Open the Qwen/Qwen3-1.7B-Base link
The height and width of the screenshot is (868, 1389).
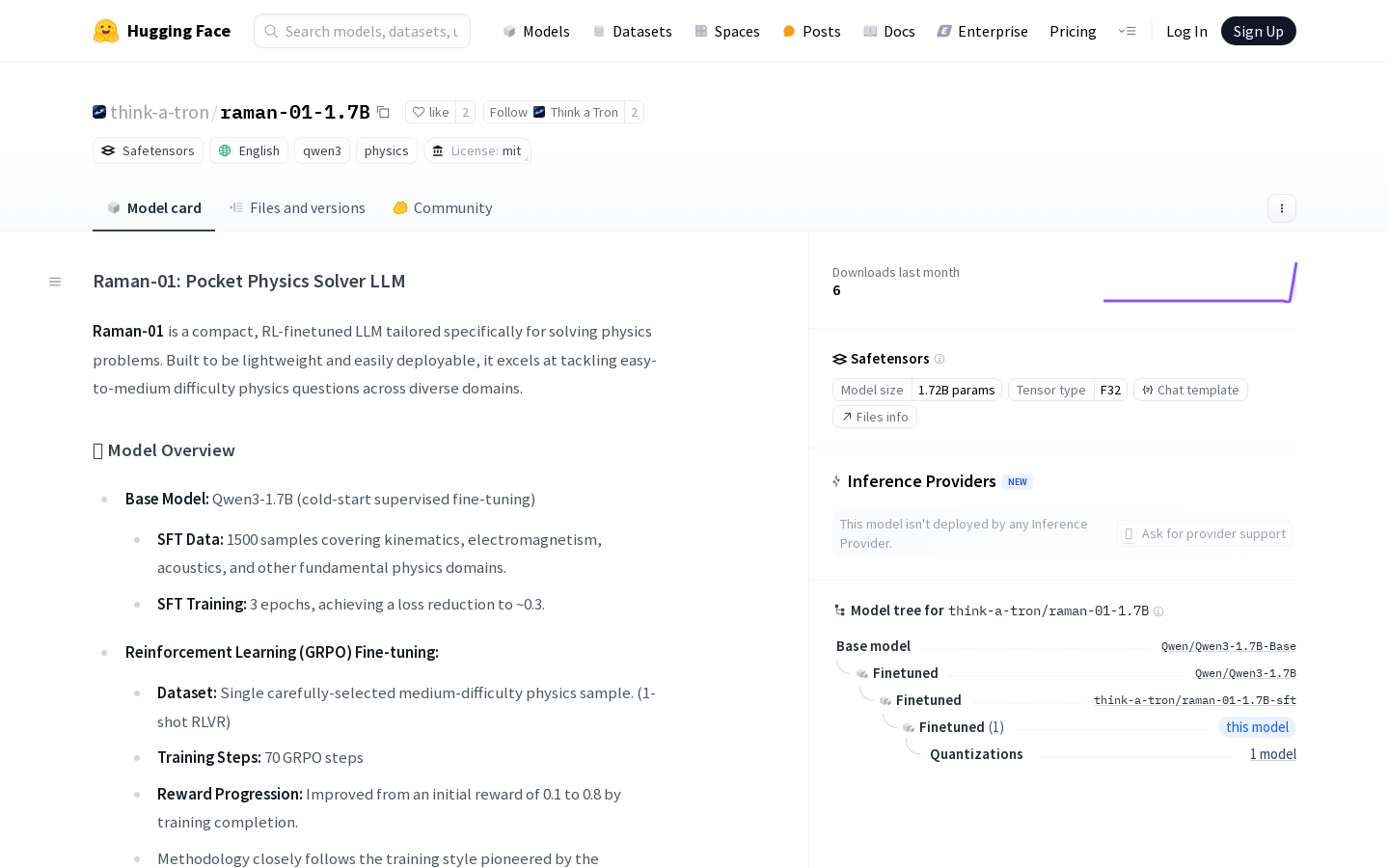pyautogui.click(x=1228, y=646)
